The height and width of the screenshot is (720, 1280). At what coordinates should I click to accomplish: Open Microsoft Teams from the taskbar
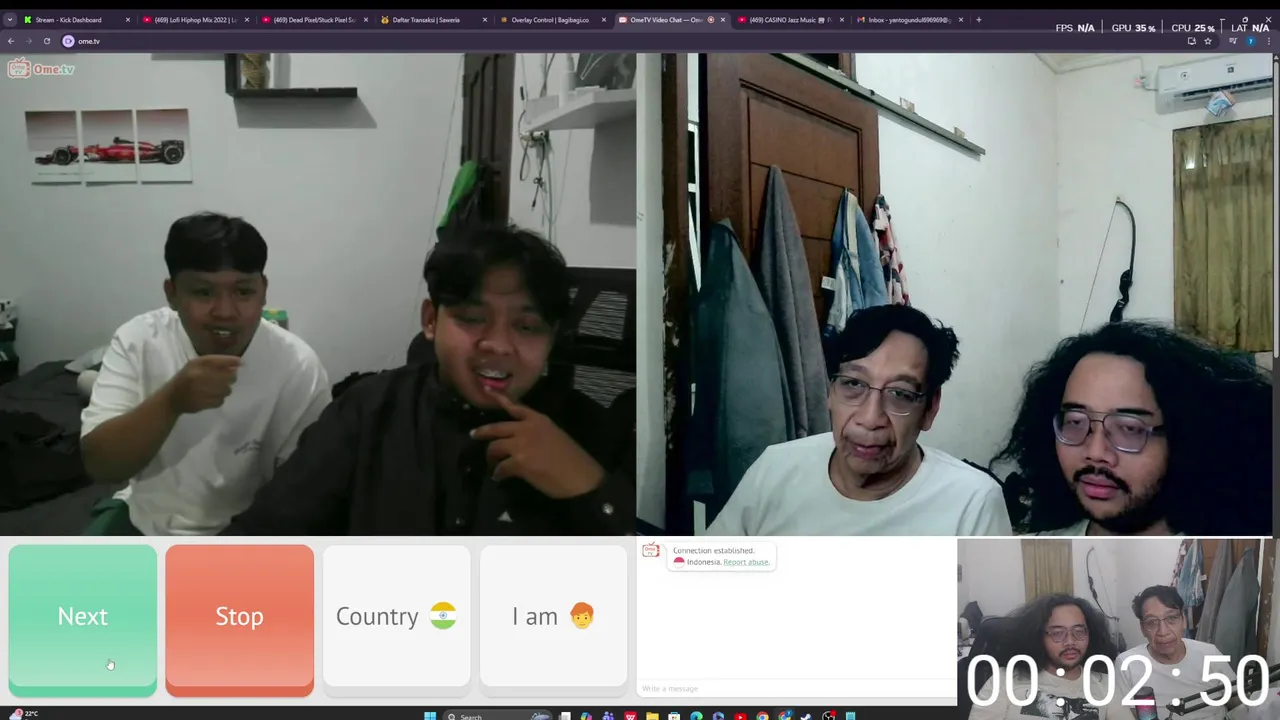(x=608, y=716)
